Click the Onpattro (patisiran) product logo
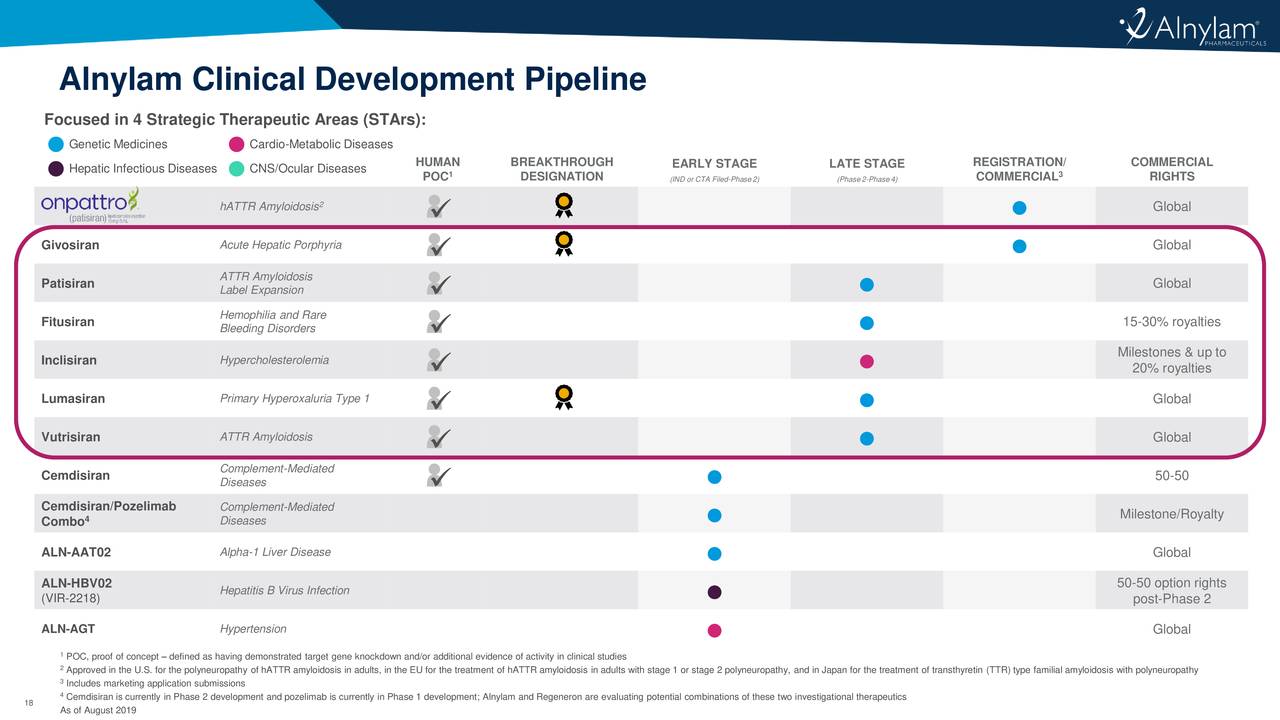This screenshot has width=1280, height=720. pos(91,206)
